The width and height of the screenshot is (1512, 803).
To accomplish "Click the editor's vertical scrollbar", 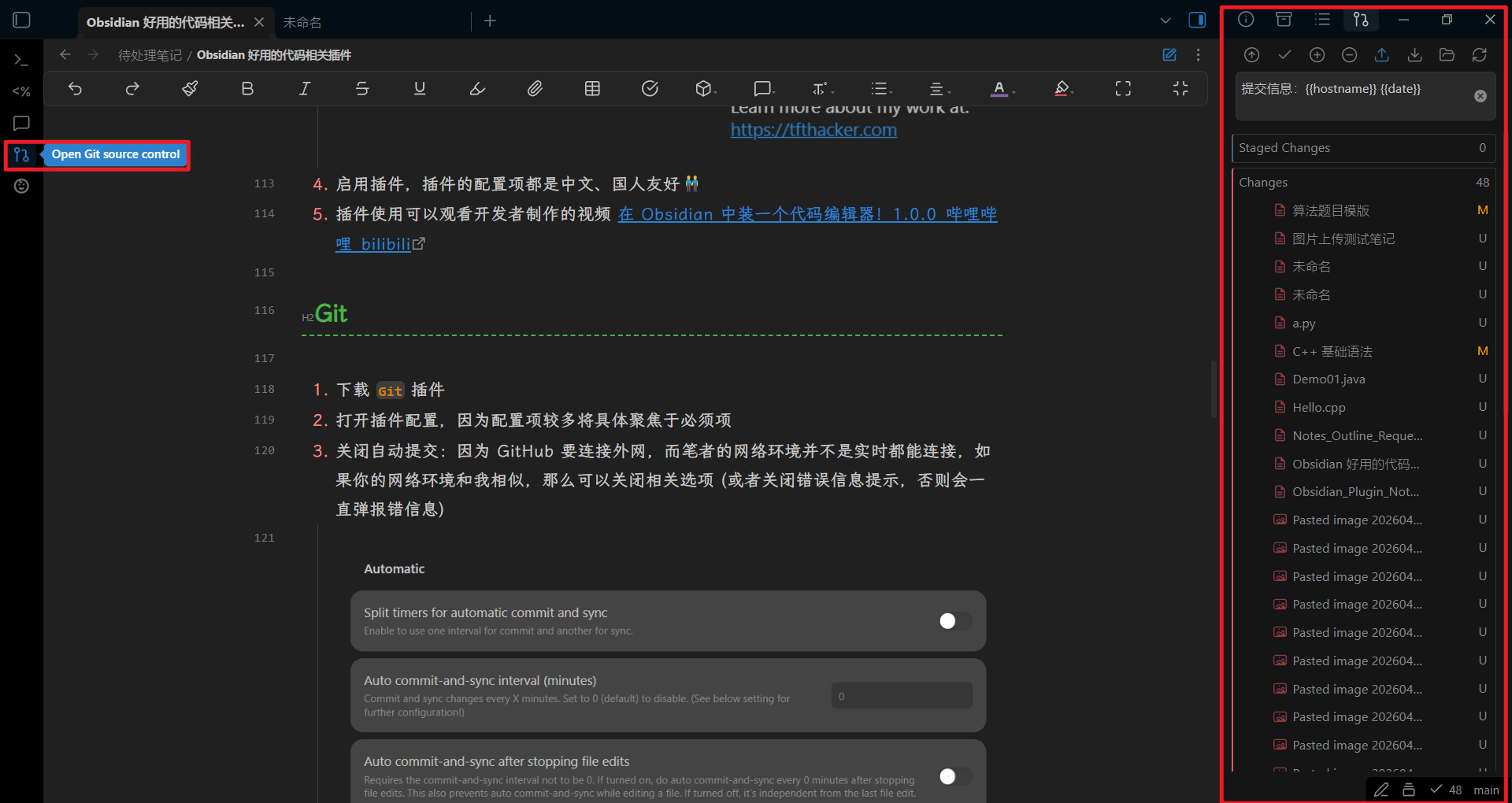I will (x=1214, y=390).
